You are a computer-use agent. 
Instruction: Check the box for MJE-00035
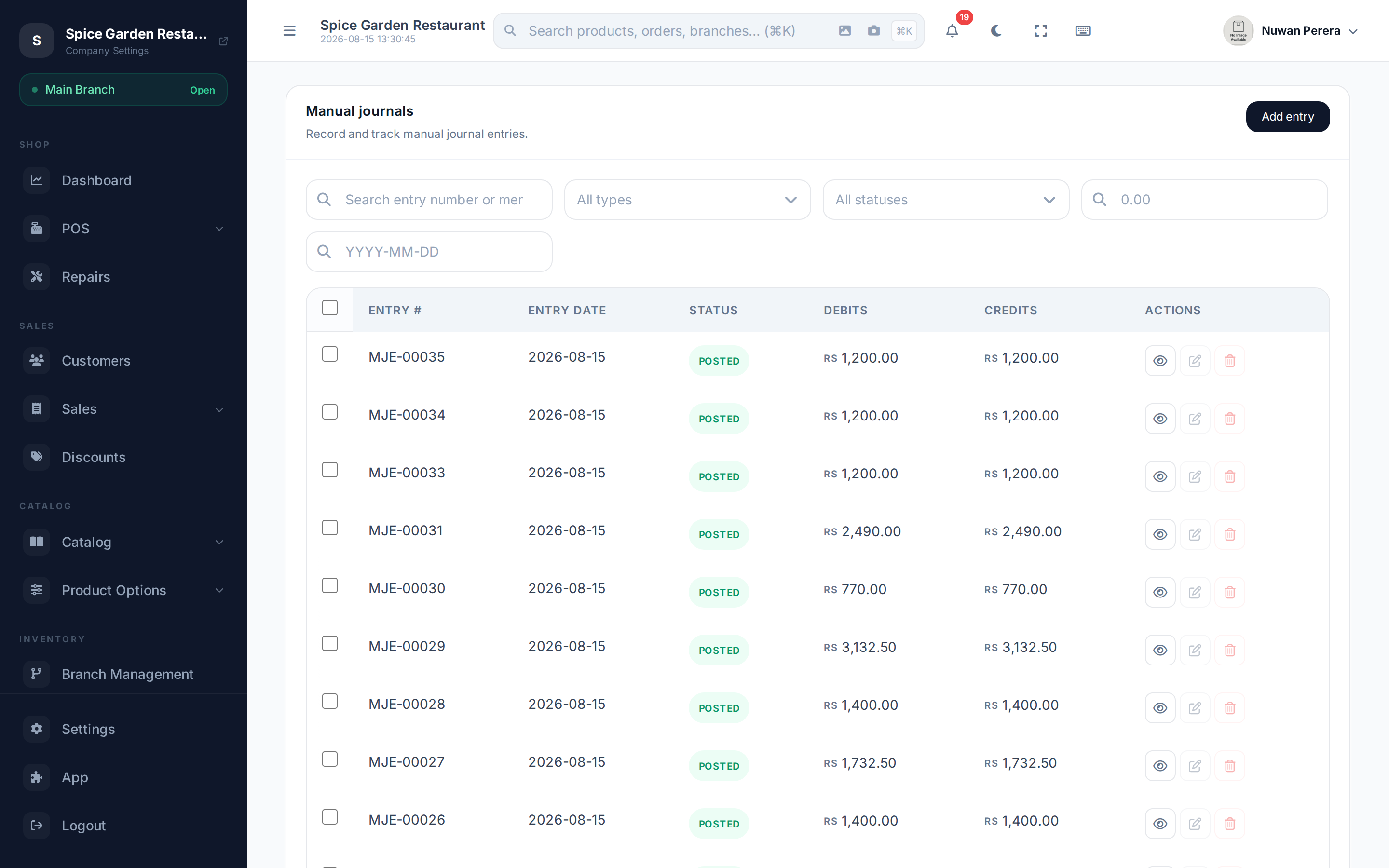(x=330, y=354)
